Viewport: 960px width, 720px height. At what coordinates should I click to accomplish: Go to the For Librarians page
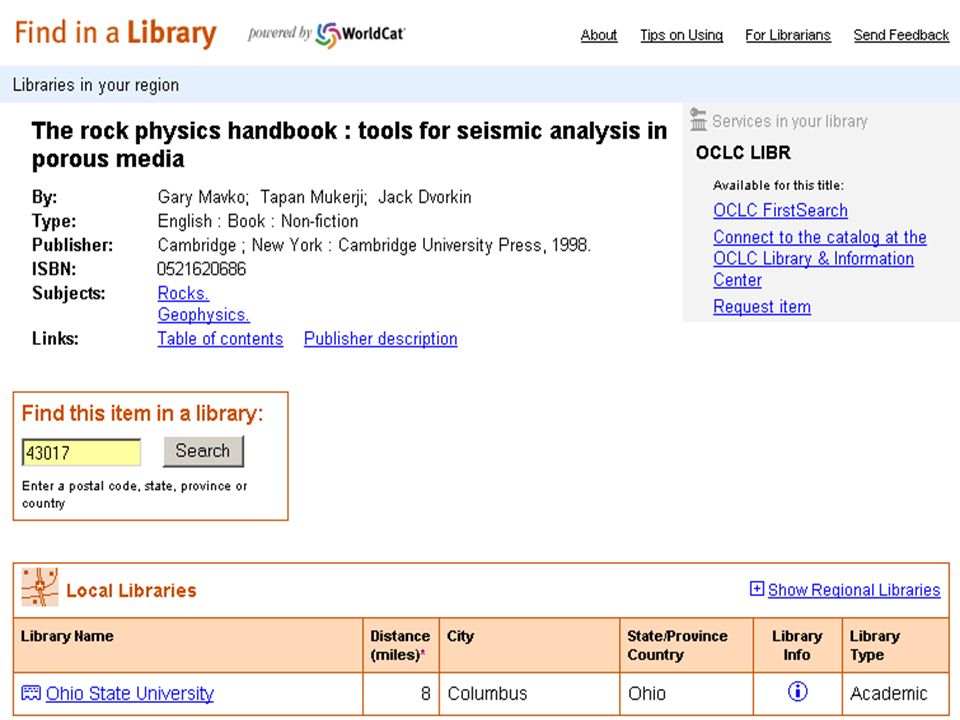tap(788, 35)
